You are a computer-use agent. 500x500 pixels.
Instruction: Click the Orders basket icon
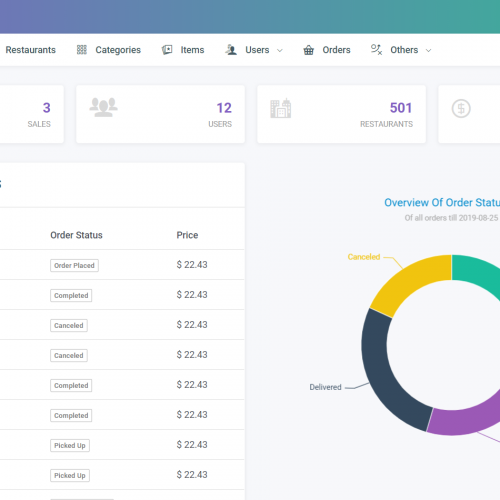point(309,50)
